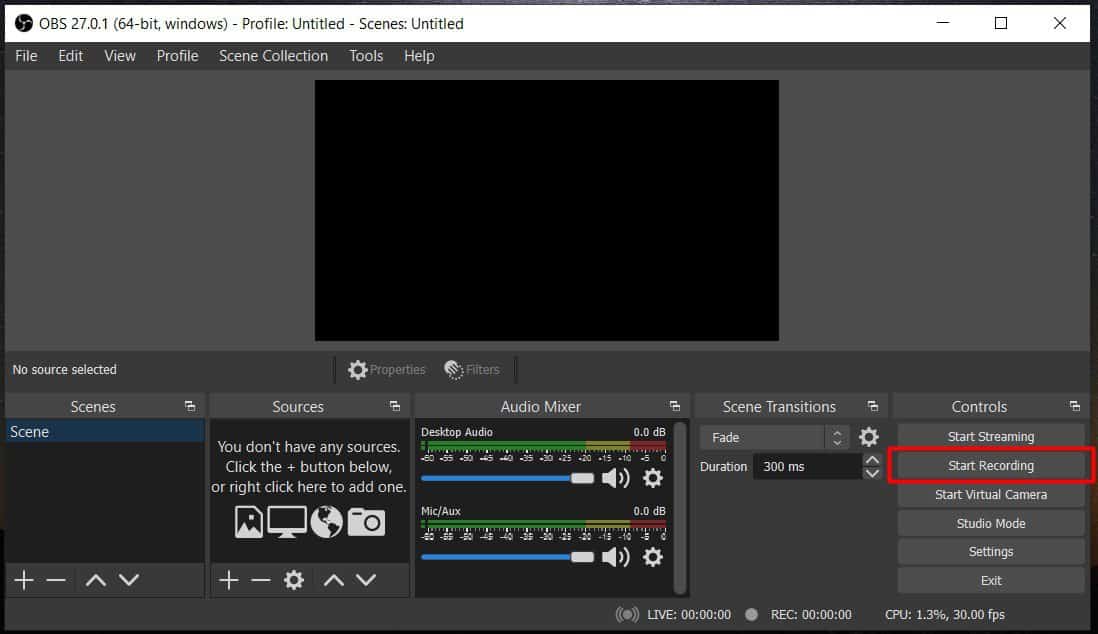Open Fade transition properties gear

point(868,437)
